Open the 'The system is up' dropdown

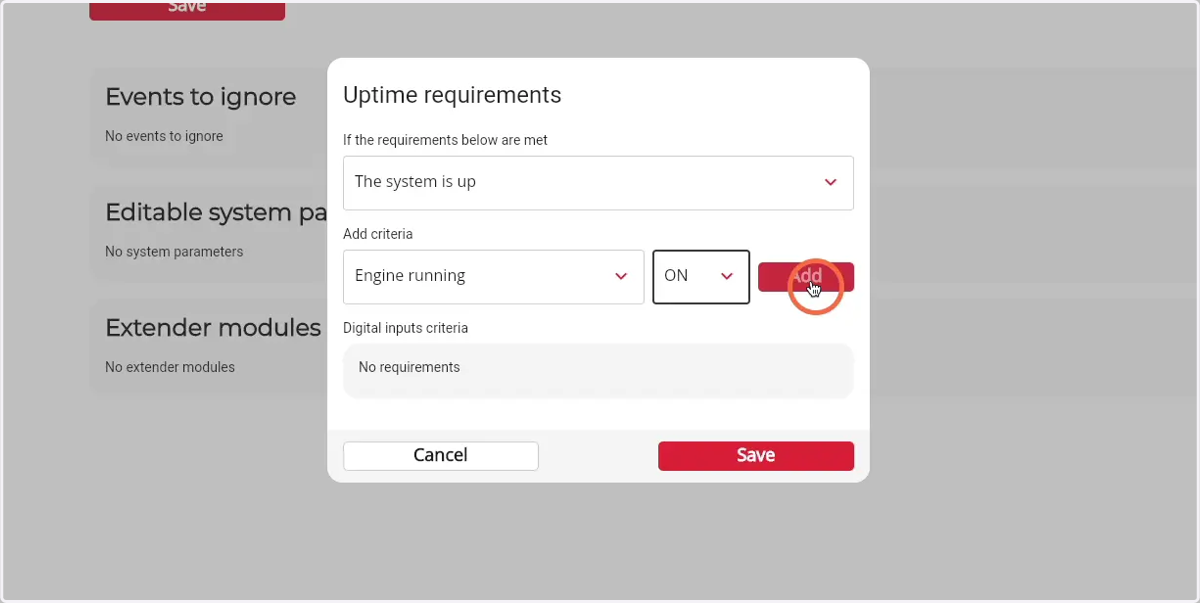pos(598,182)
